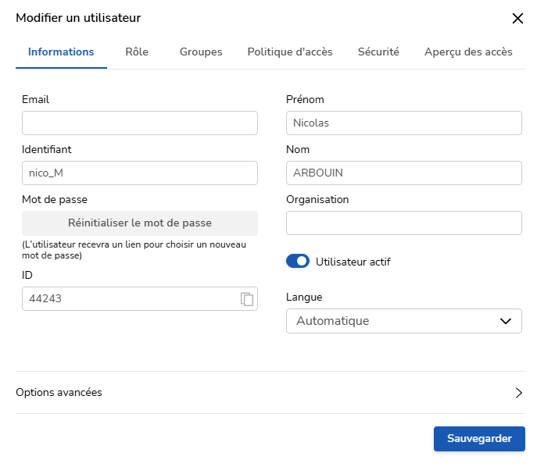537x467 pixels.
Task: Toggle the Utilisateur actif switch
Action: pyautogui.click(x=298, y=261)
